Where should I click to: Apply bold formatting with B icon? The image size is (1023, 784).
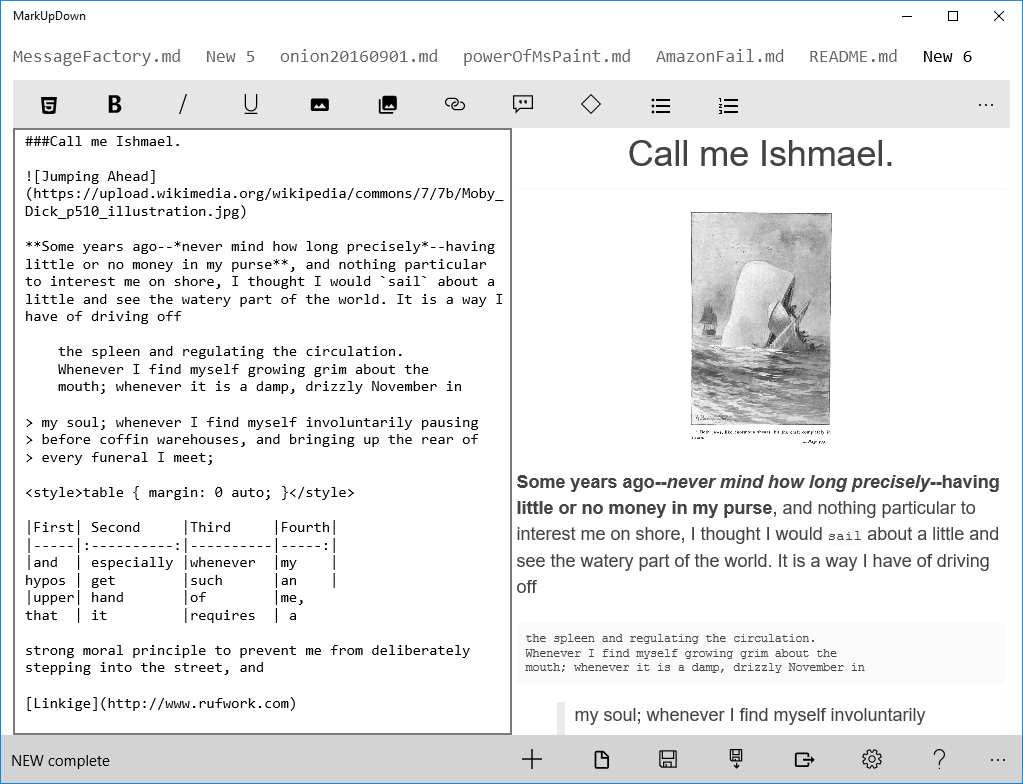click(x=115, y=104)
